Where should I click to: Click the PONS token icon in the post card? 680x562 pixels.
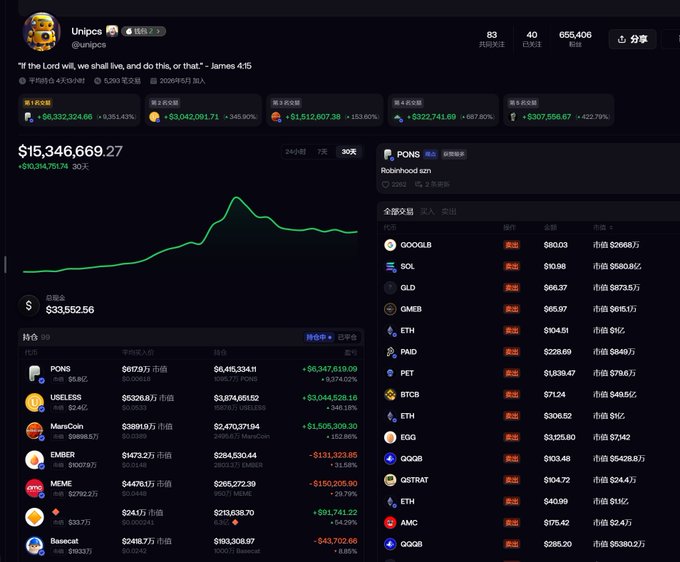(x=388, y=154)
